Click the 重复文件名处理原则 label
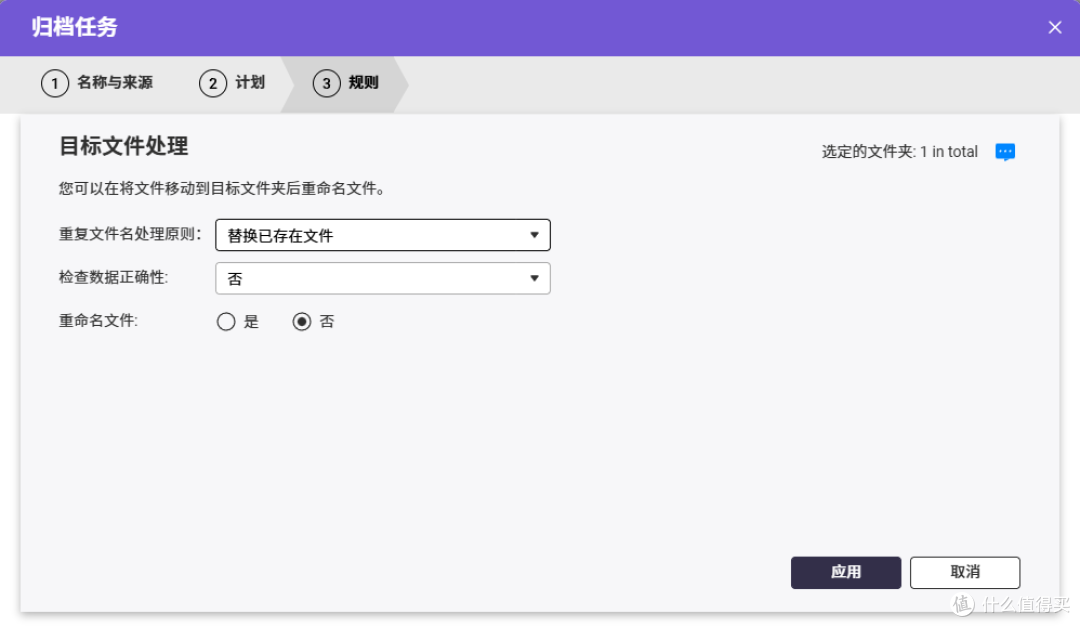Viewport: 1080px width, 627px height. [x=130, y=234]
